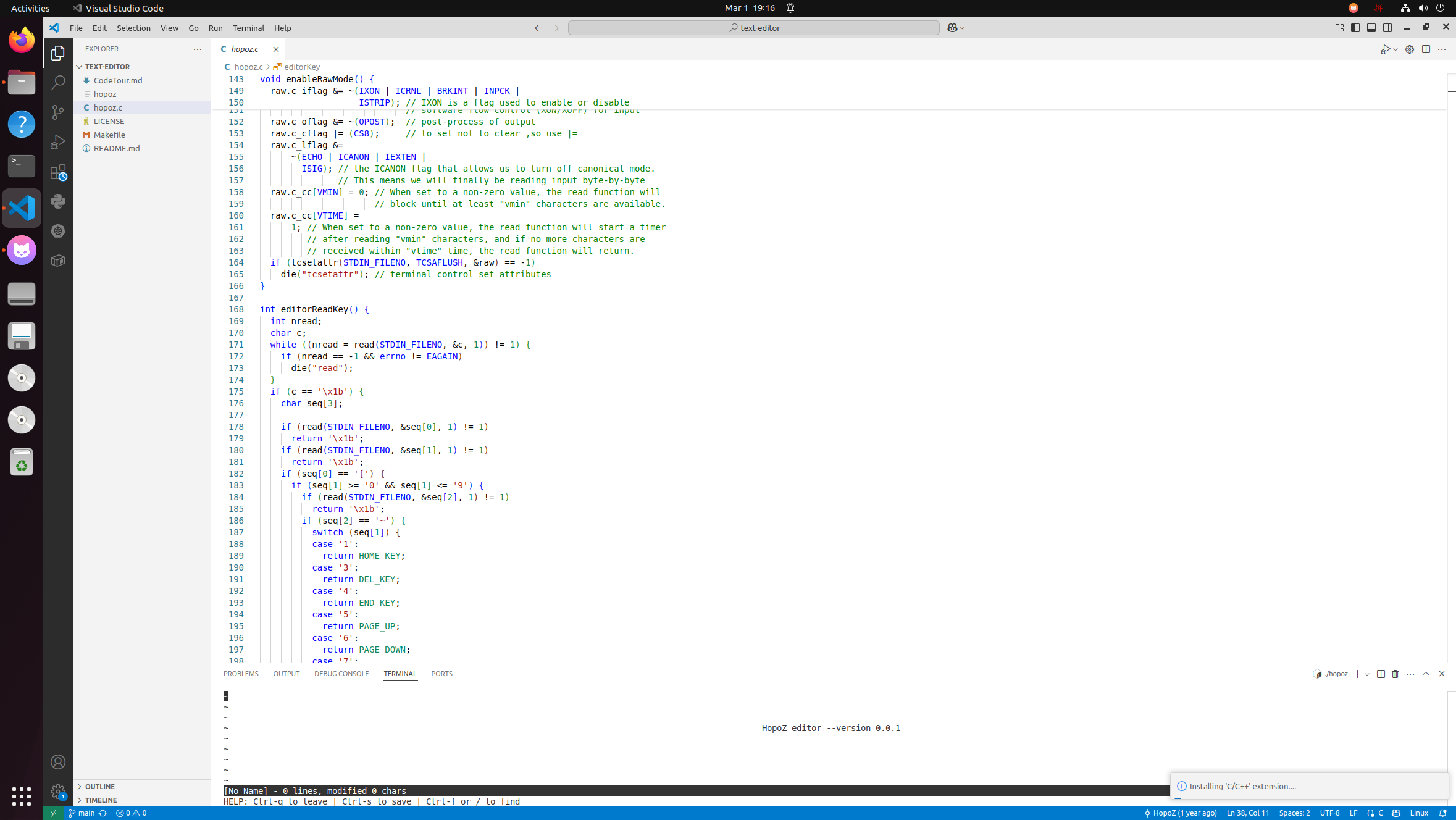The height and width of the screenshot is (820, 1456).
Task: Toggle the Secondary Side Bar layout button
Action: (x=1387, y=28)
